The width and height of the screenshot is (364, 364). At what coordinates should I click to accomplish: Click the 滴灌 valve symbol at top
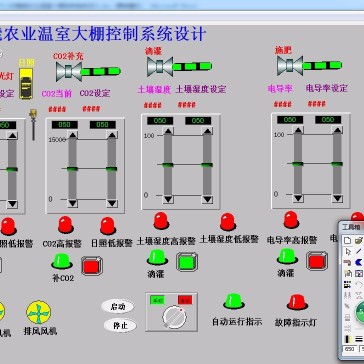point(160,66)
